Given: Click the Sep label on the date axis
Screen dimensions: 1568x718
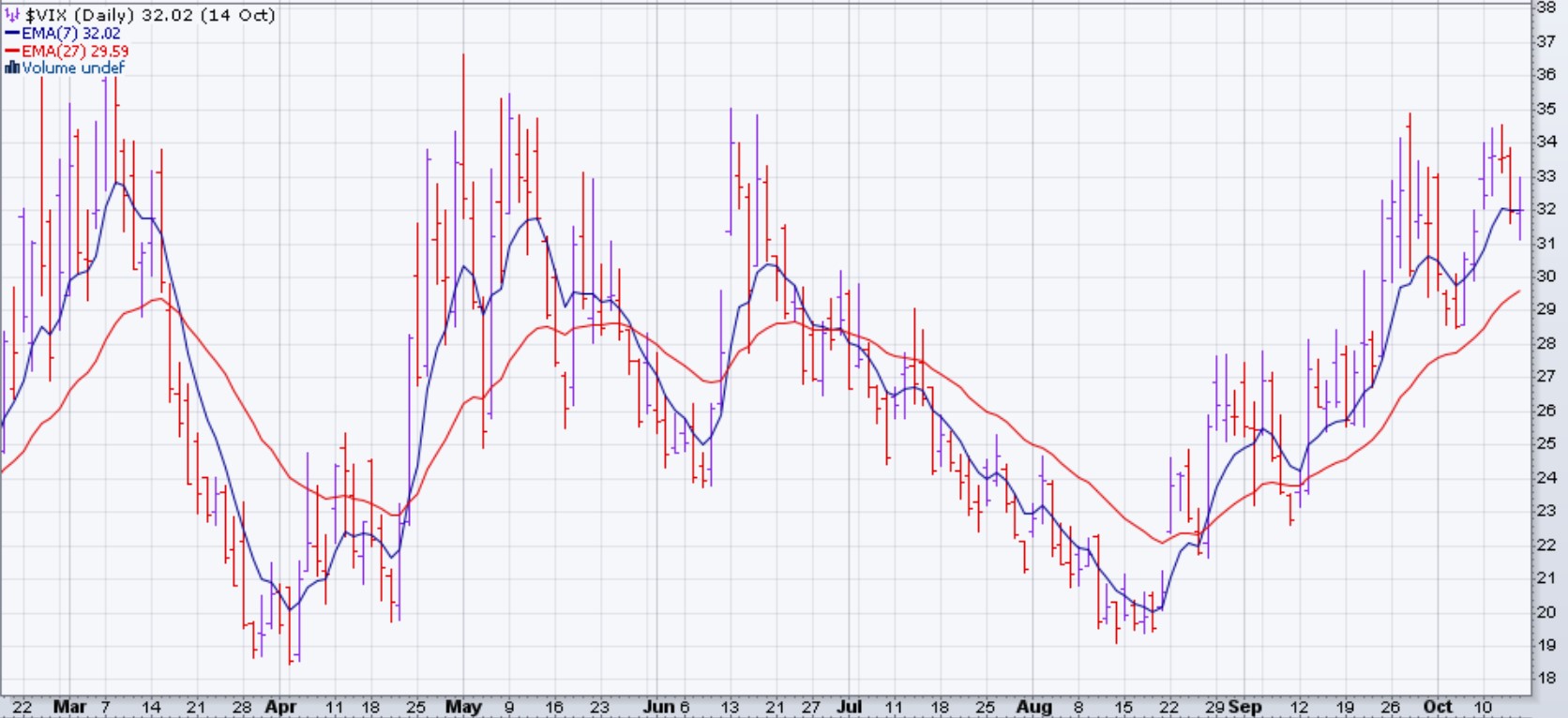Looking at the screenshot, I should pos(1245,707).
